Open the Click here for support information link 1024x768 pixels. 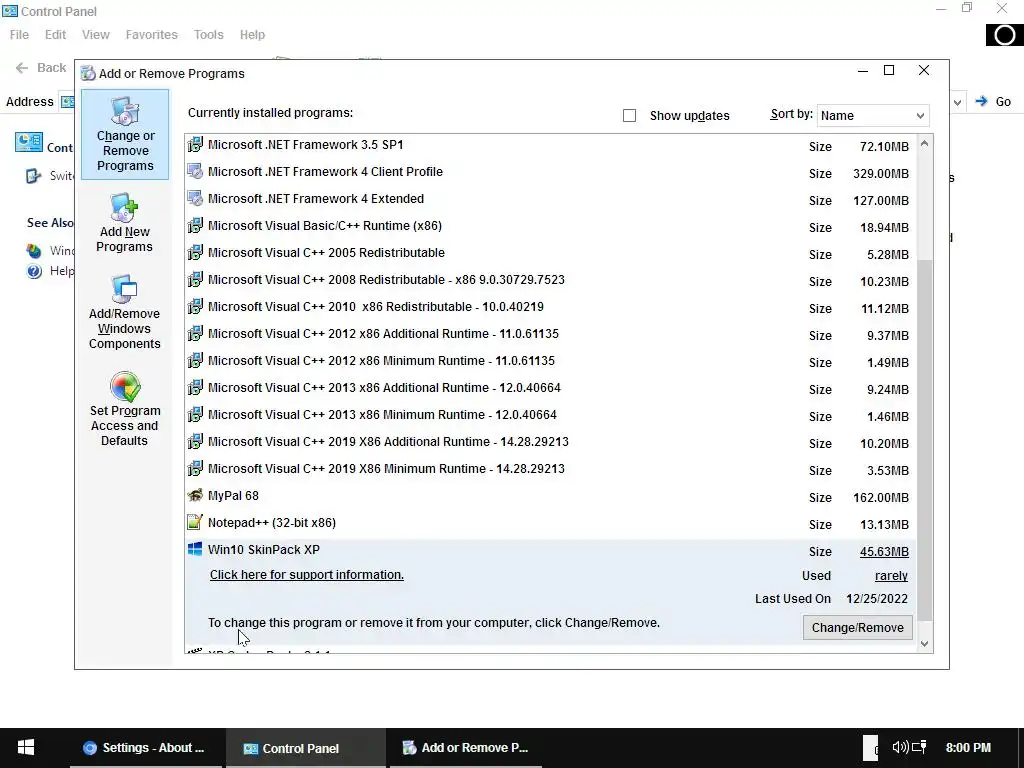(x=306, y=575)
